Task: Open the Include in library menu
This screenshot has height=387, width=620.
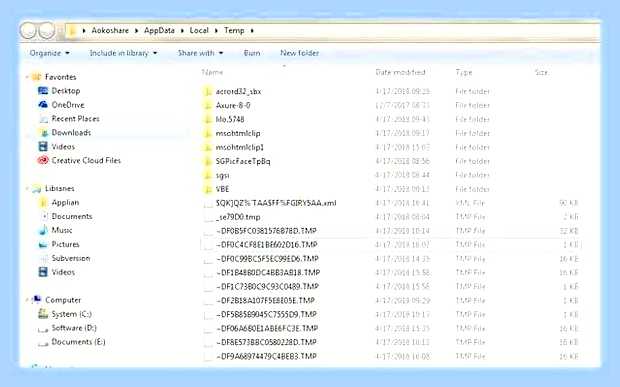Action: point(123,53)
